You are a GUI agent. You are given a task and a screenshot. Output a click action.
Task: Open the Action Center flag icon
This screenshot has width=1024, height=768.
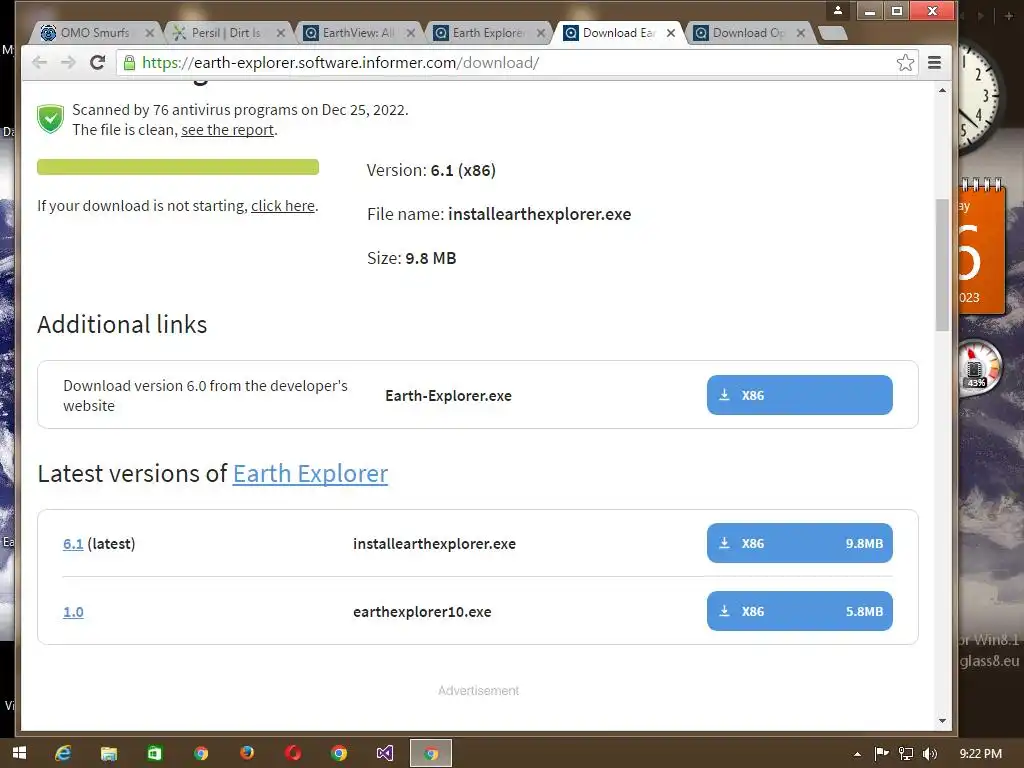pos(882,754)
